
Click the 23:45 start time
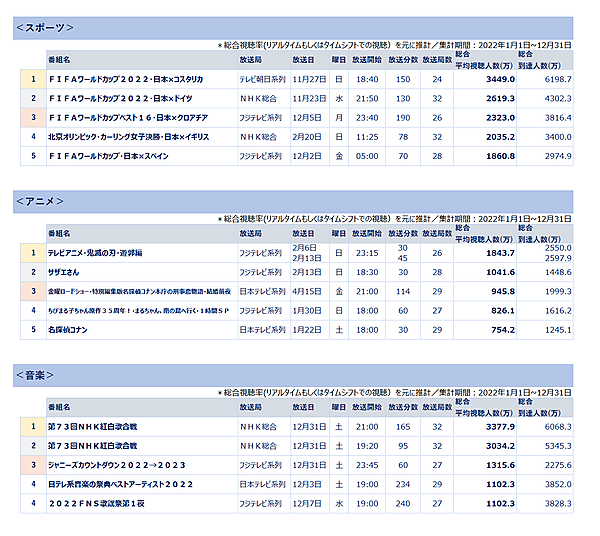tap(367, 465)
